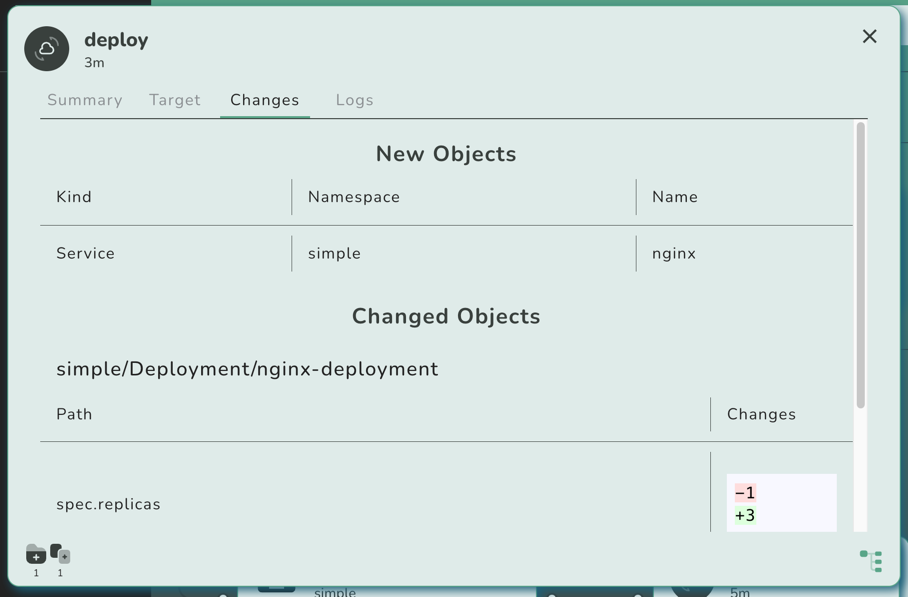Click the removed value -1 in diff

coord(745,493)
